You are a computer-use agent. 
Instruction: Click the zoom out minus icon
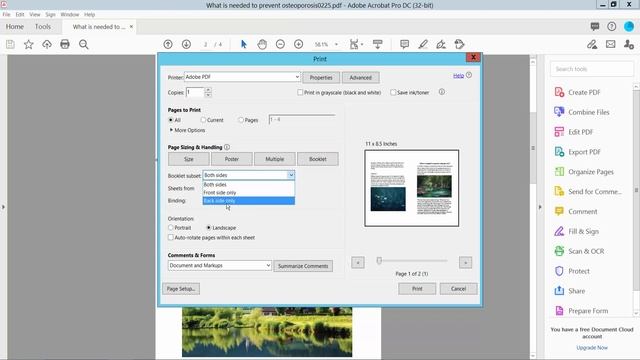280,44
